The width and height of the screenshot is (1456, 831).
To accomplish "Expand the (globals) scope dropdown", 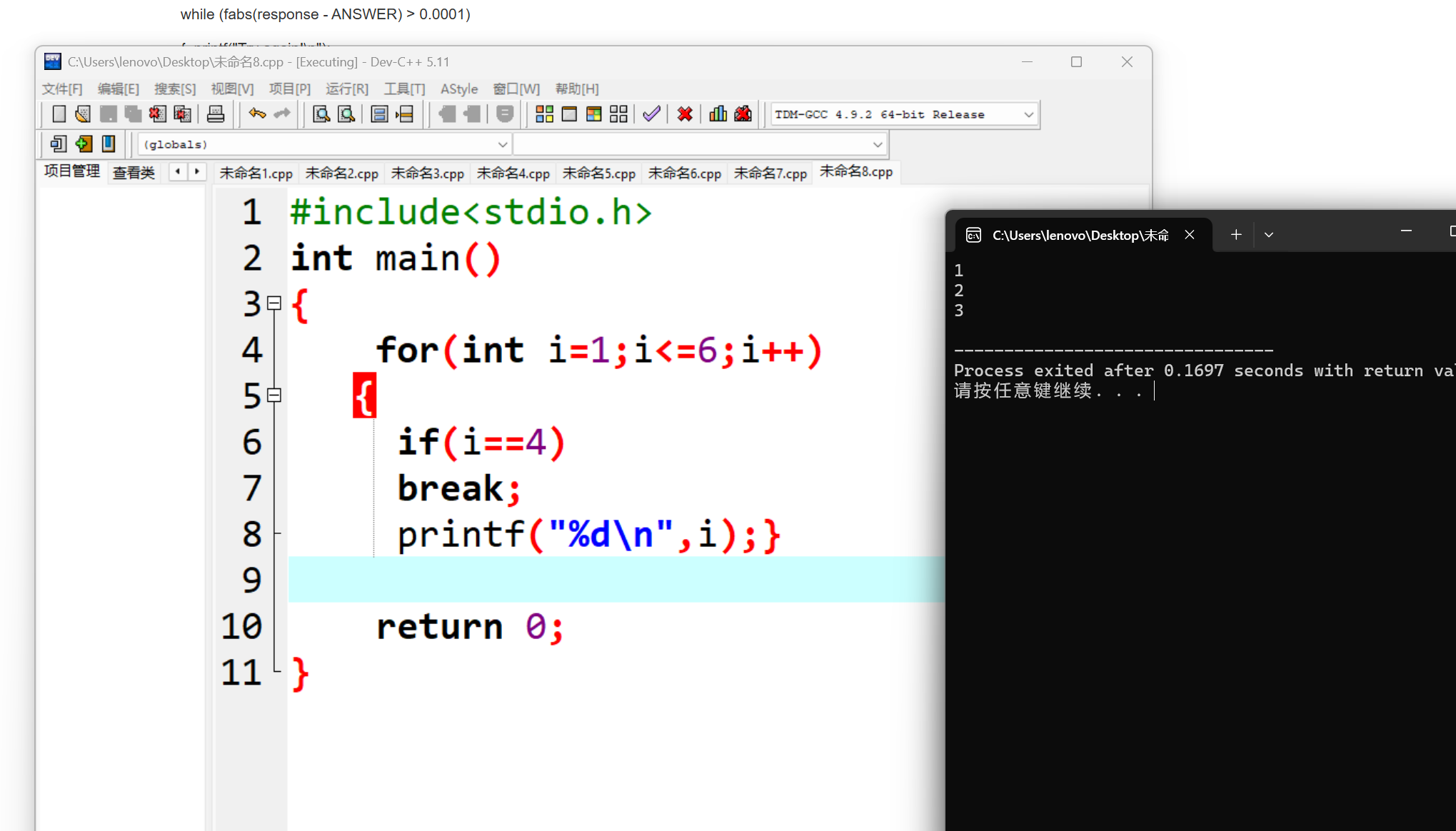I will pos(502,145).
